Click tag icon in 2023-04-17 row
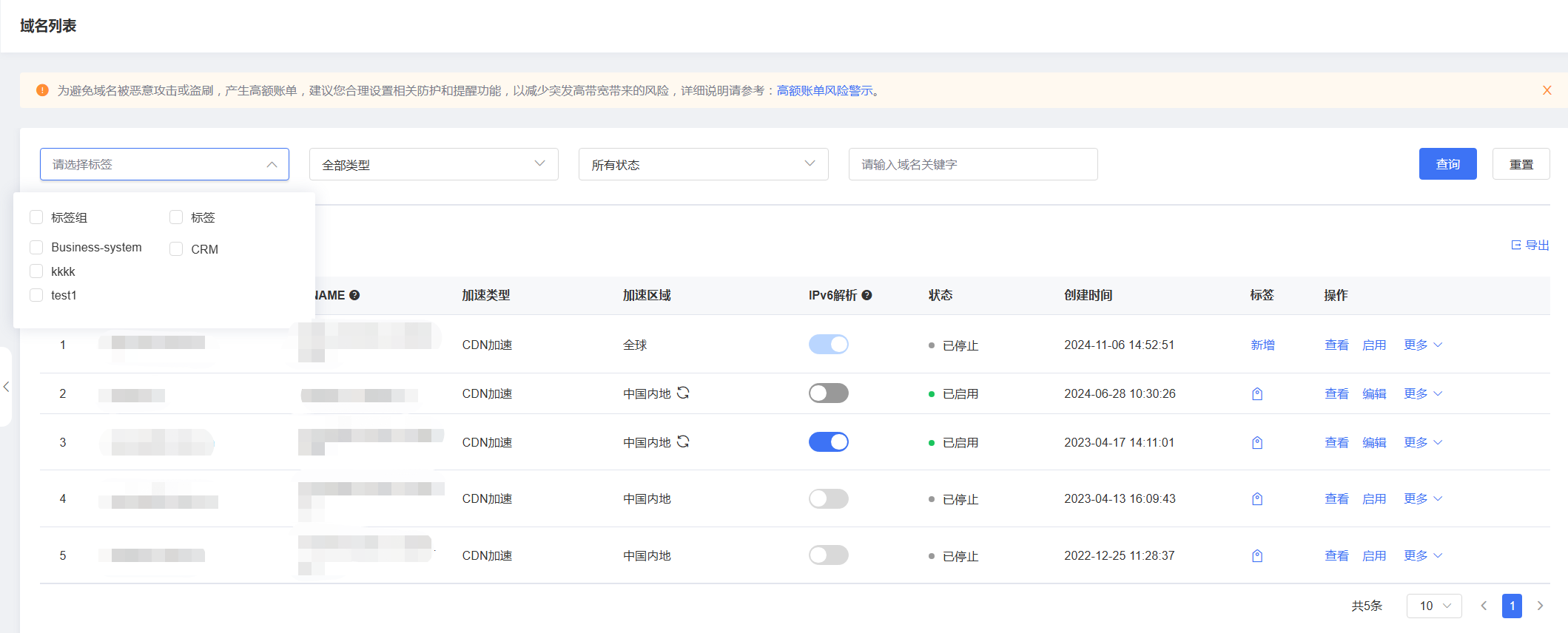 pyautogui.click(x=1257, y=442)
